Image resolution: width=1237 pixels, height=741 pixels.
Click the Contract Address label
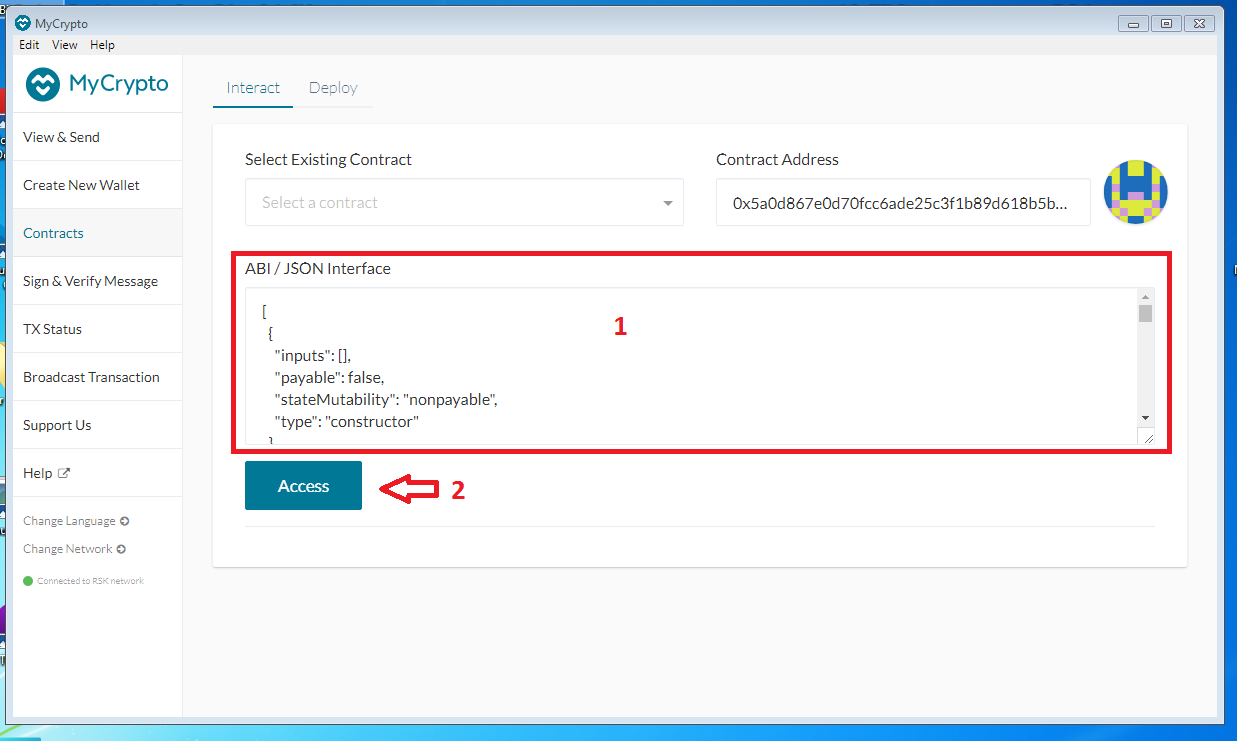[x=777, y=160]
